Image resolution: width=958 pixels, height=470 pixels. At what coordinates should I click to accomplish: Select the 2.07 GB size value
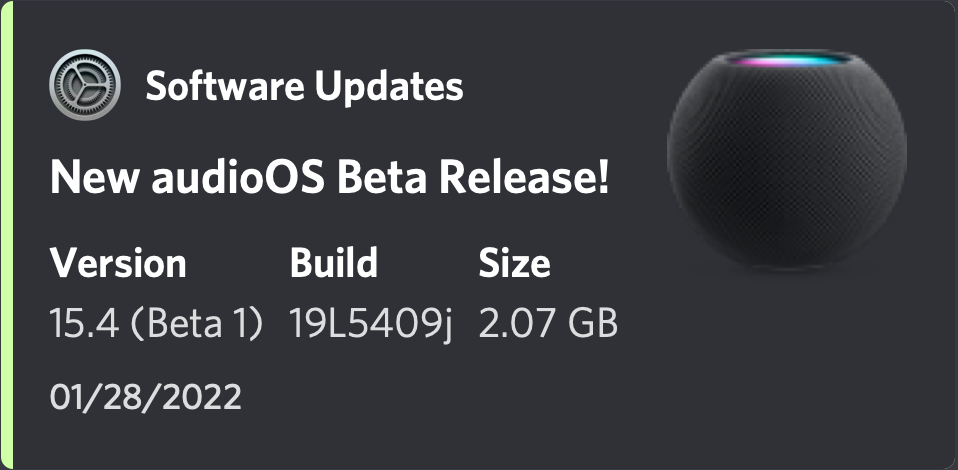pos(548,323)
